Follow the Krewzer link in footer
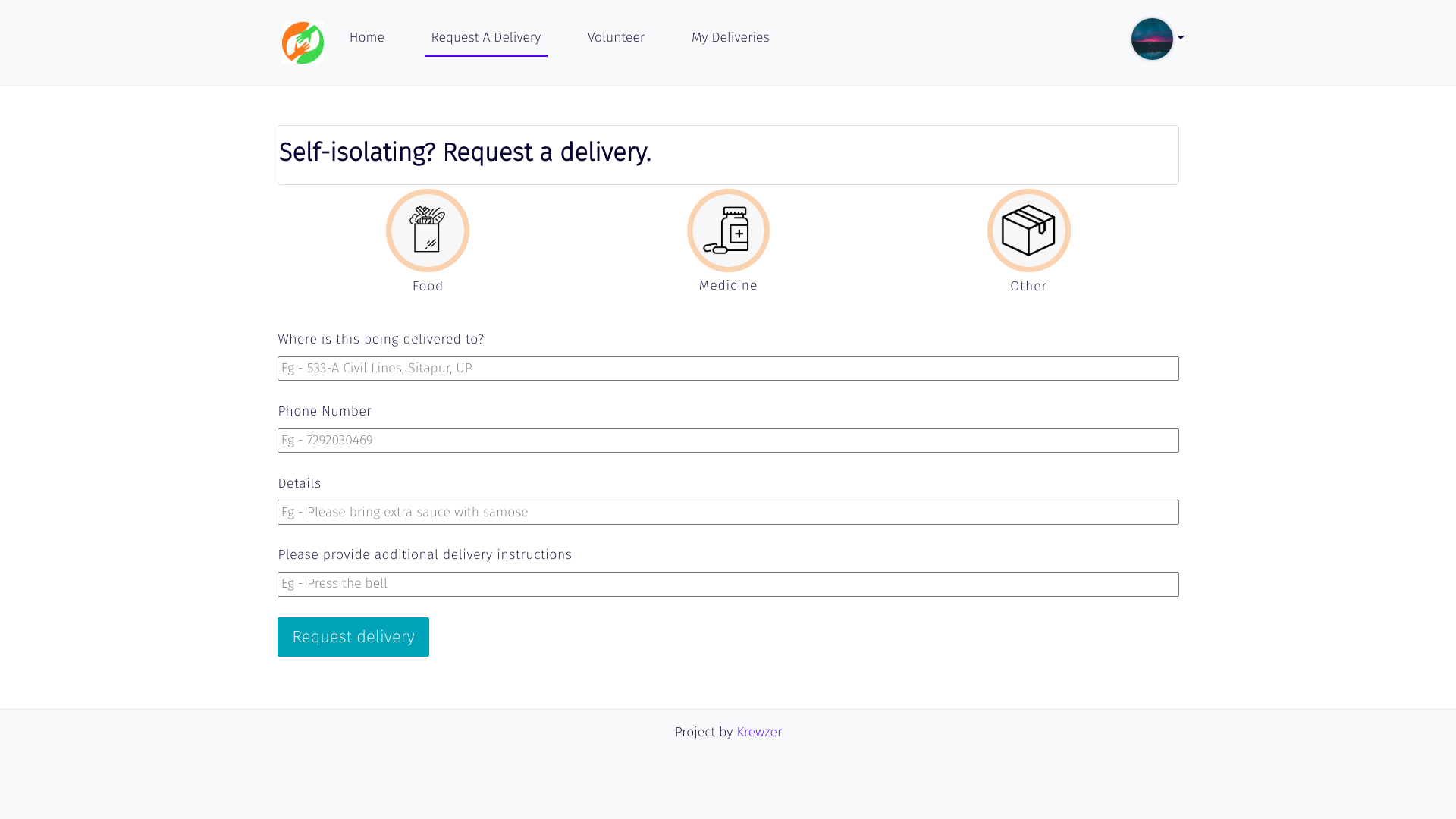 [759, 732]
